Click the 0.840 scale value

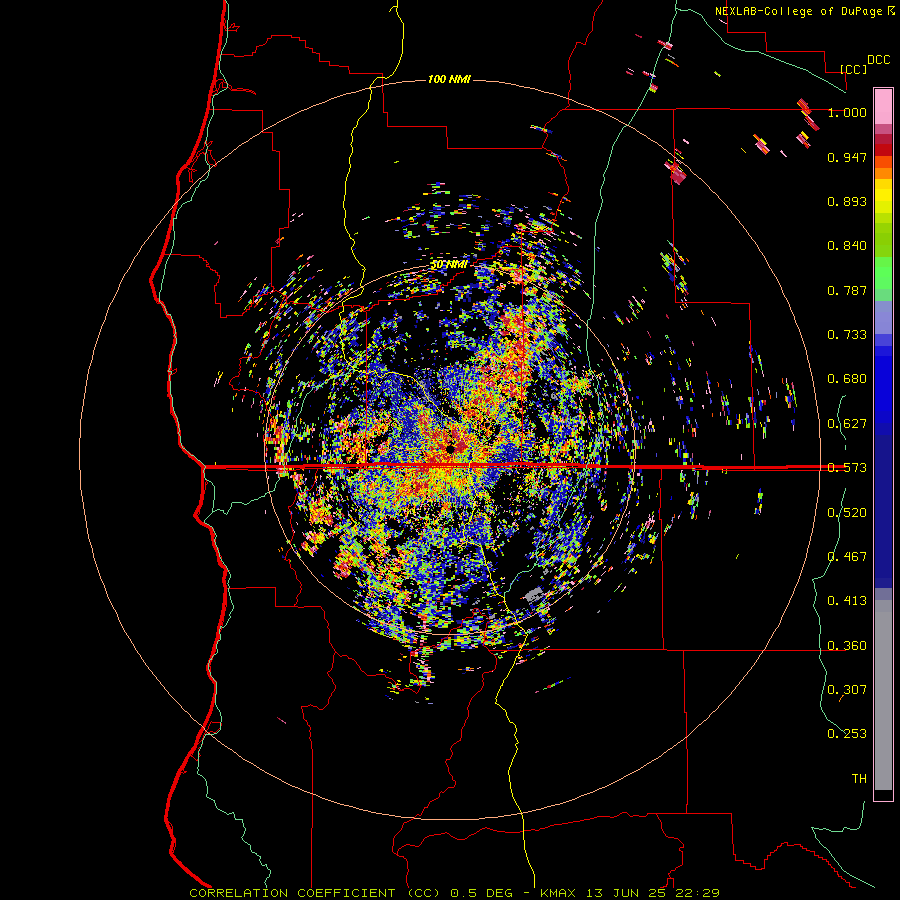click(847, 246)
